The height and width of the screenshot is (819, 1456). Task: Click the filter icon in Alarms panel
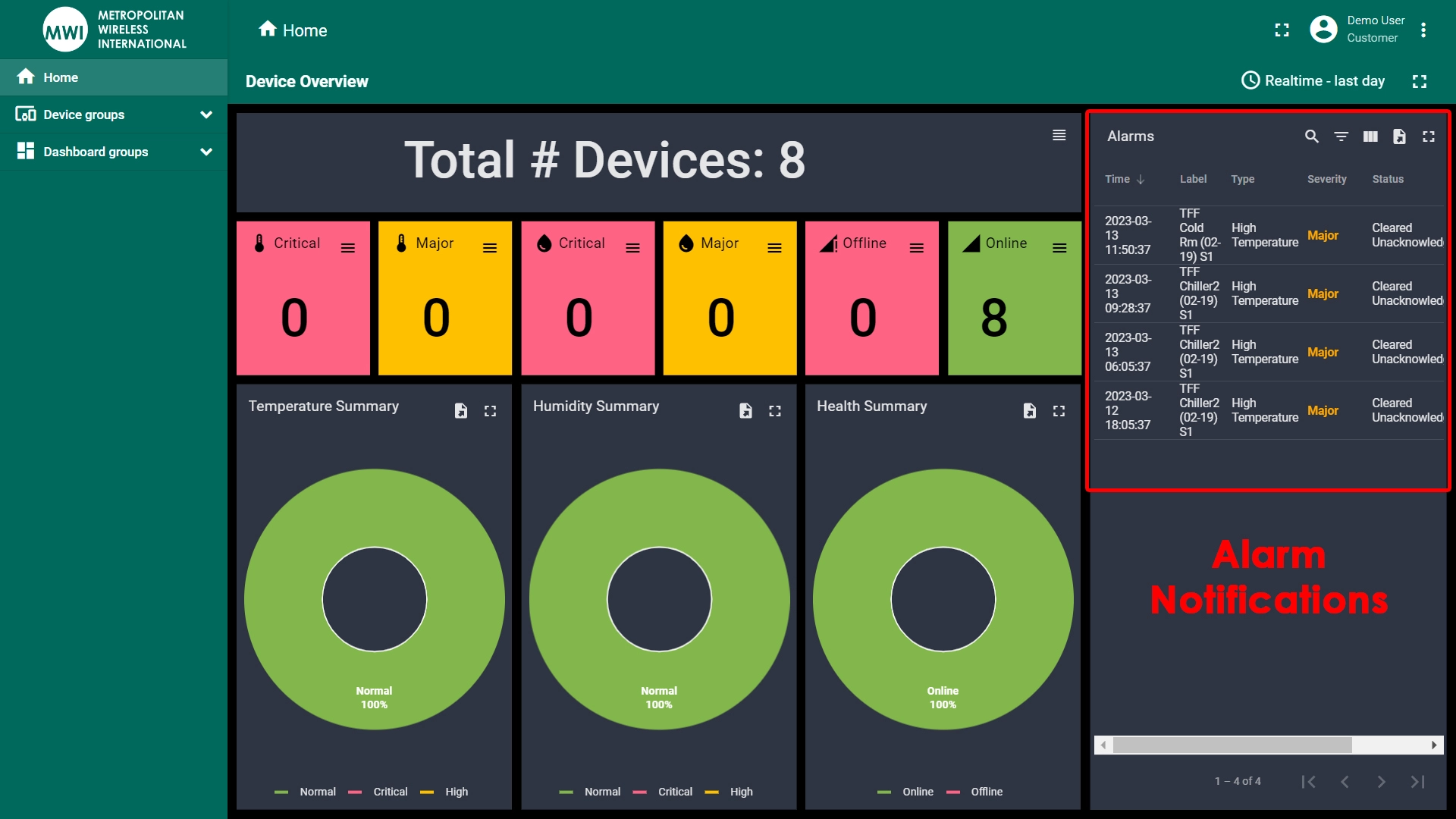pyautogui.click(x=1340, y=135)
